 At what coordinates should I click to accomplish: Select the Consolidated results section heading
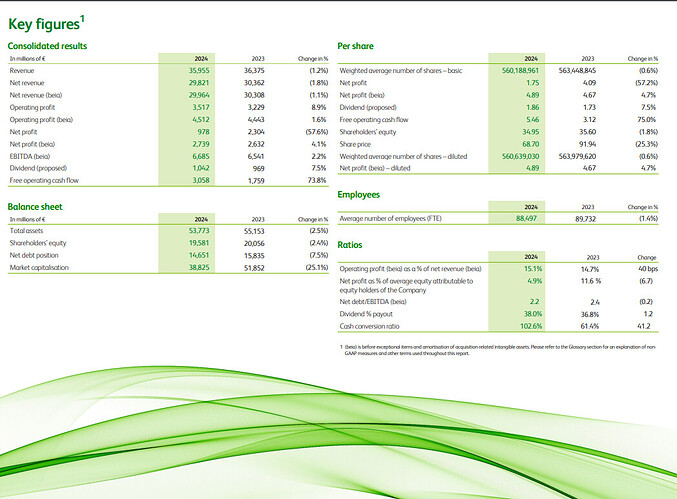[x=47, y=46]
